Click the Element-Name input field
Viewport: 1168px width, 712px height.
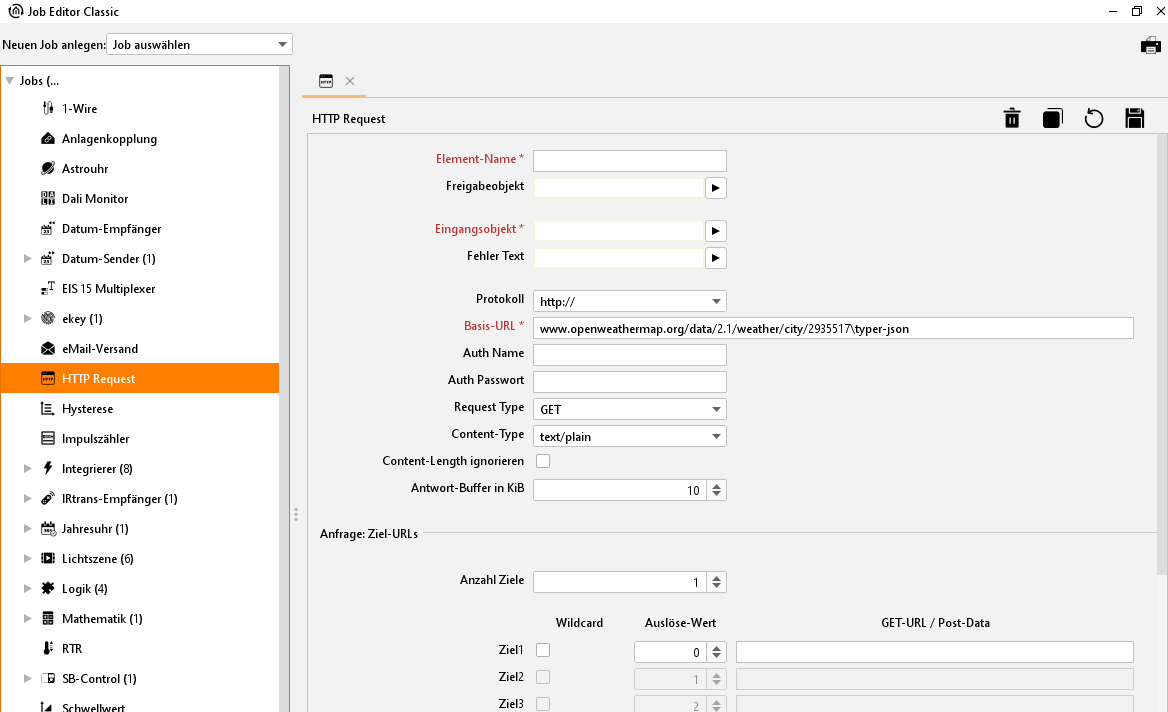(629, 161)
